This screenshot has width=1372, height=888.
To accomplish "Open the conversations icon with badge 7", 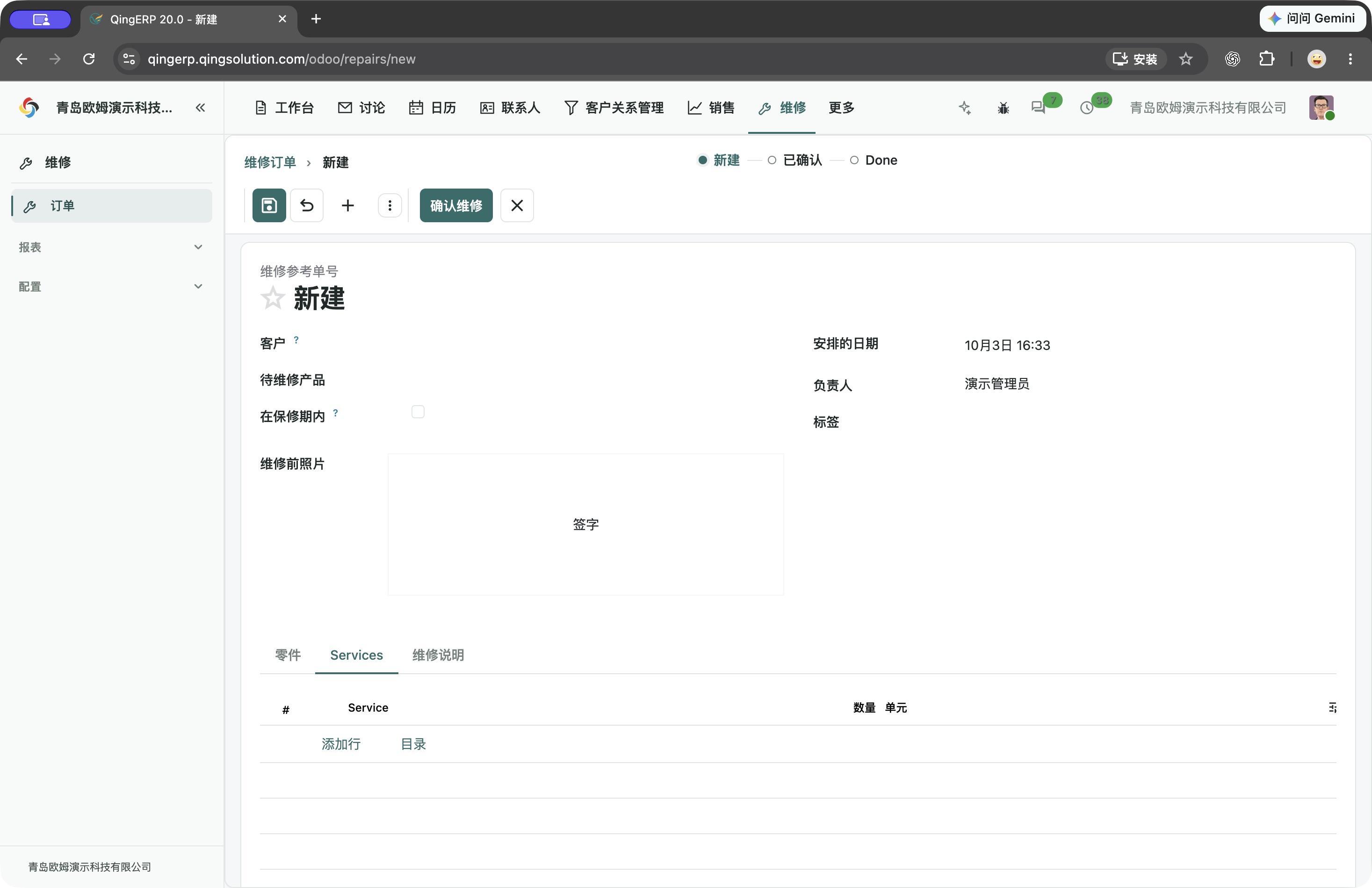I will (1039, 107).
